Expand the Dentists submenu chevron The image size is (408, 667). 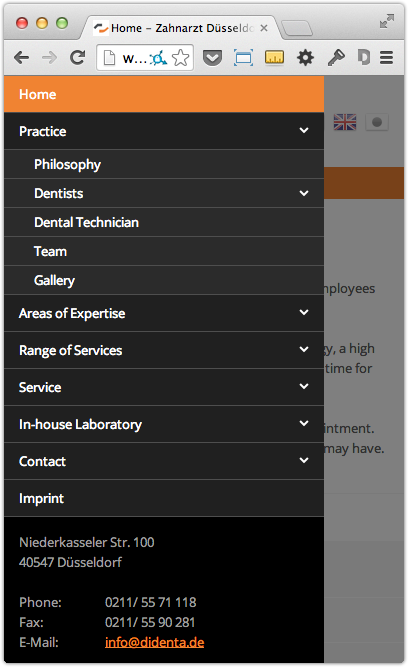pyautogui.click(x=304, y=193)
